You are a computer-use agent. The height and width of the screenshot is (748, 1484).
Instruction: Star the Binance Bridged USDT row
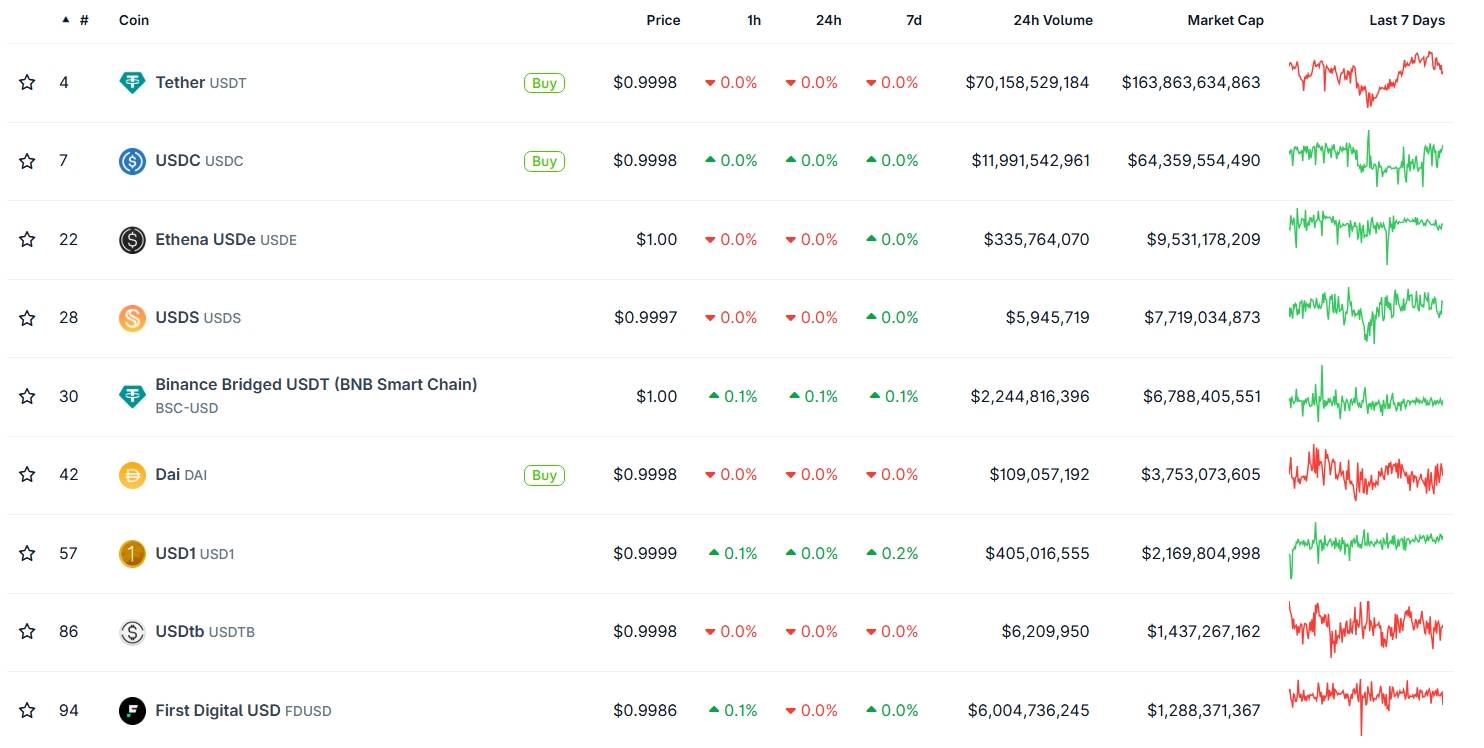(27, 397)
